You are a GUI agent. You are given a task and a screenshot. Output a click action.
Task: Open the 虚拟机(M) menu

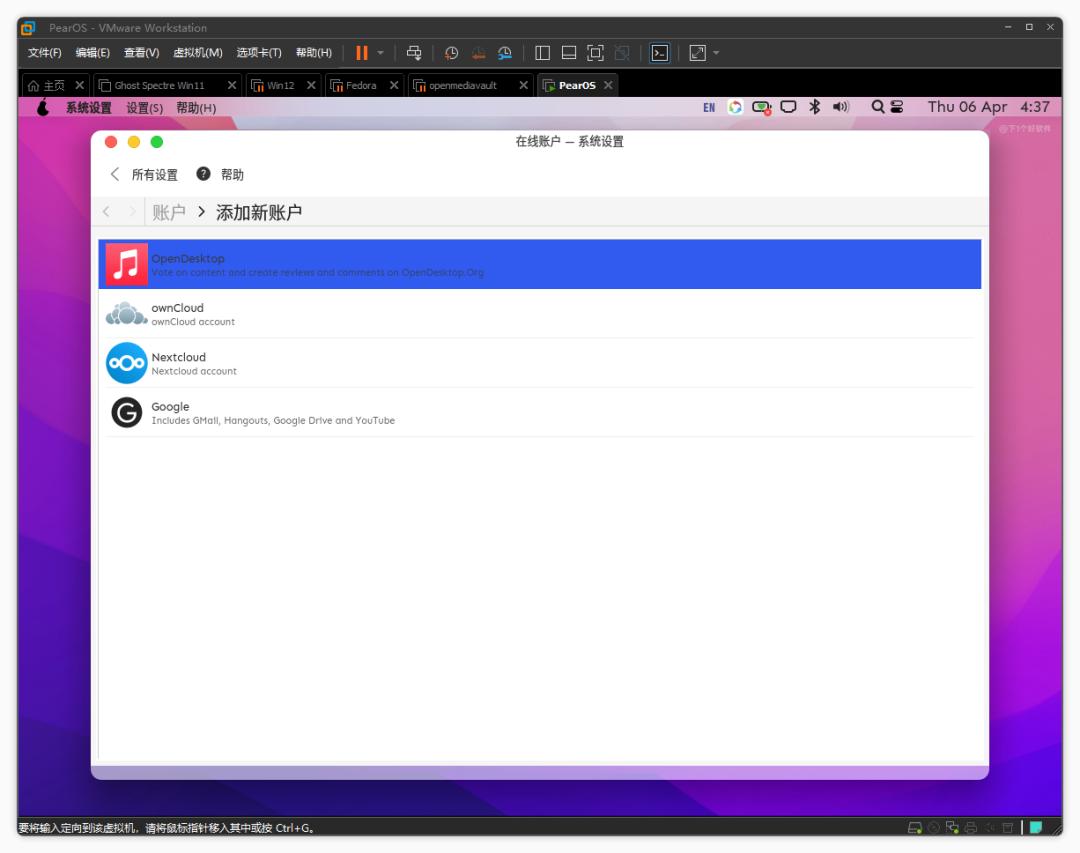[x=197, y=52]
